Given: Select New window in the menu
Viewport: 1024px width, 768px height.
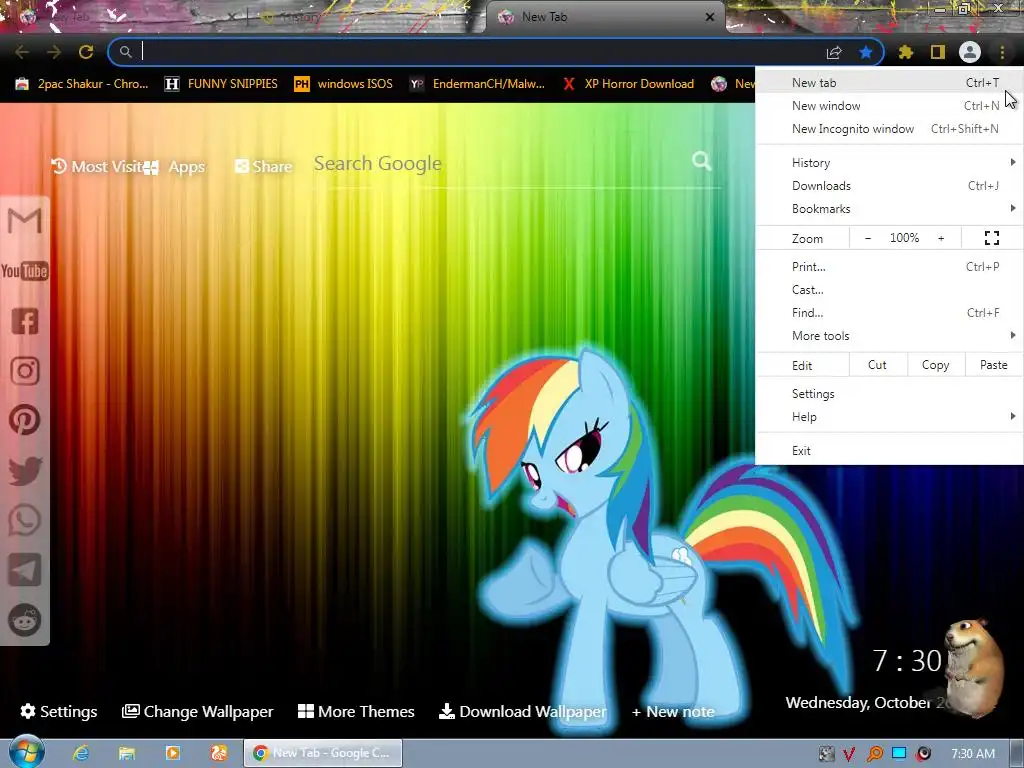Looking at the screenshot, I should [889, 106].
